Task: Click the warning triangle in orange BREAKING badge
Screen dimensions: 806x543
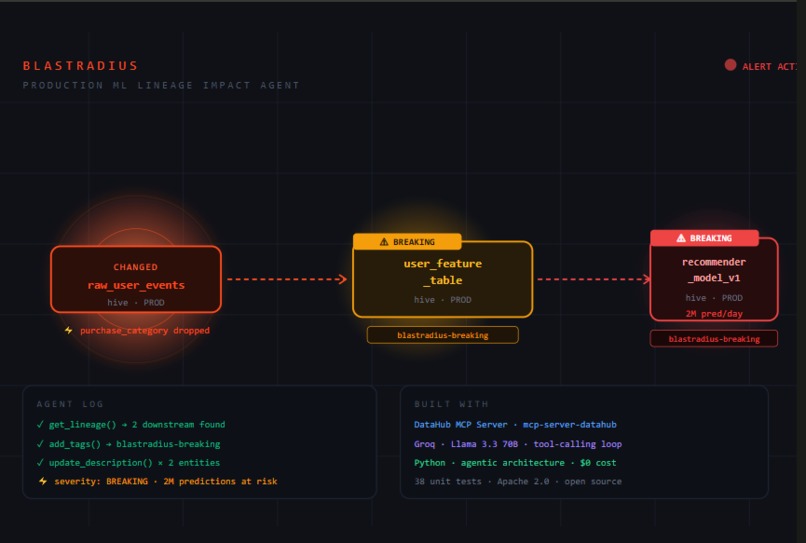Action: click(384, 242)
